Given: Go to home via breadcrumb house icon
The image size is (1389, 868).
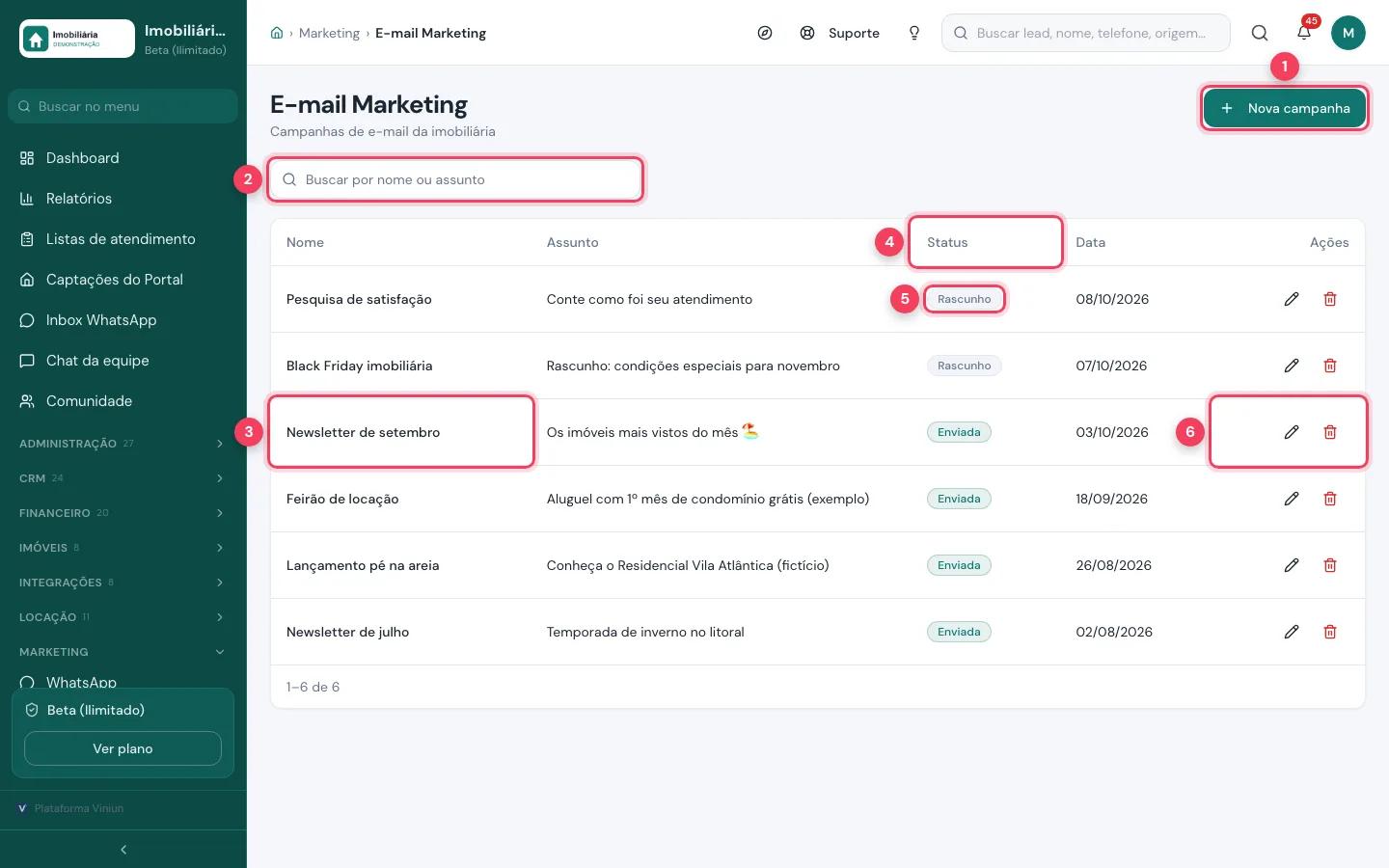Looking at the screenshot, I should coord(277,33).
